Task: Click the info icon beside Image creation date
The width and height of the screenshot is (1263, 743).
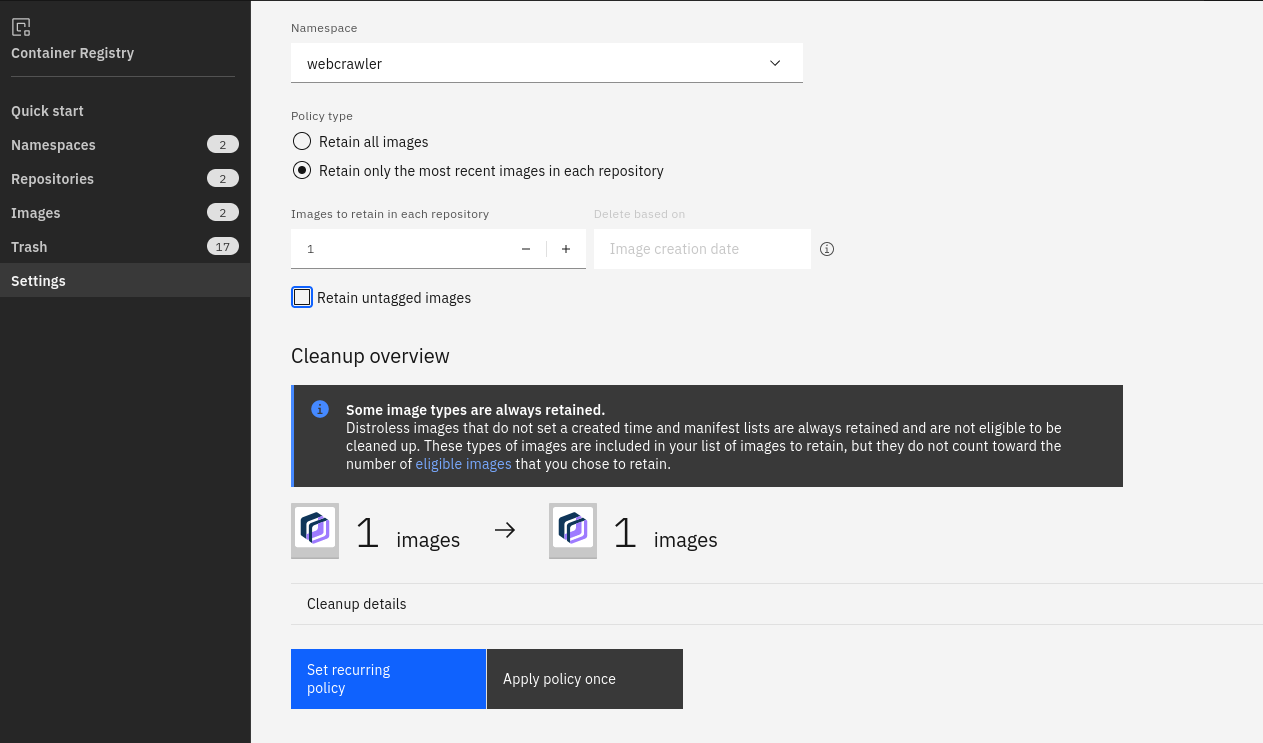Action: point(826,249)
